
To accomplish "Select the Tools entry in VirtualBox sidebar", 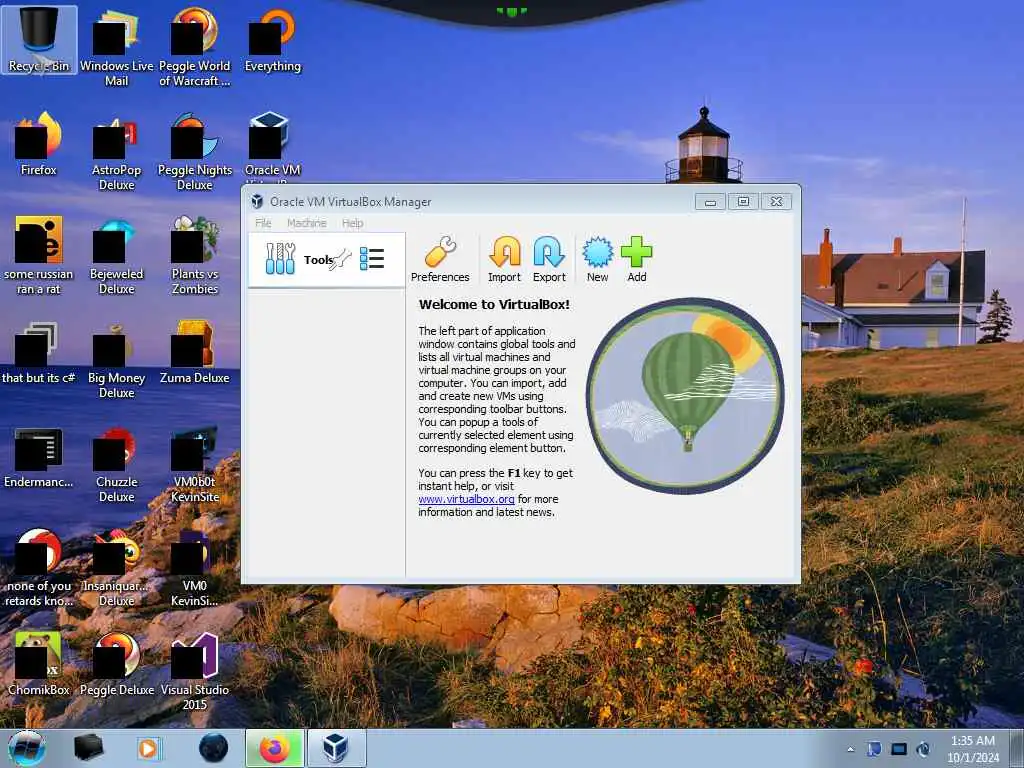I will coord(327,259).
